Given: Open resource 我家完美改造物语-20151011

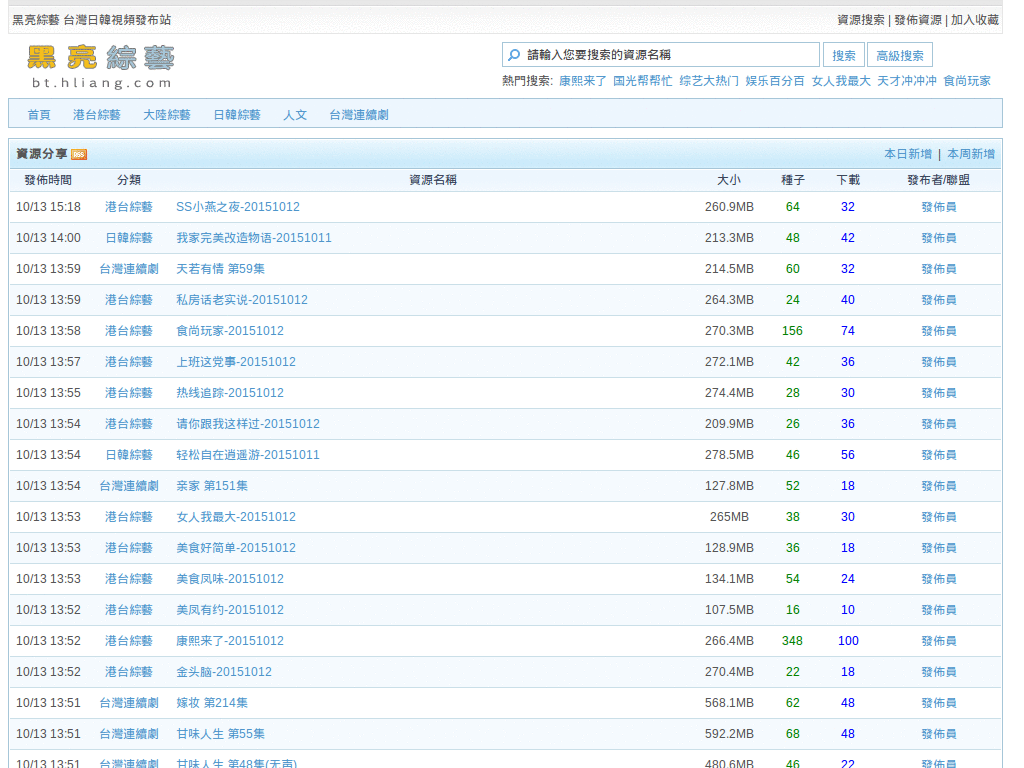Looking at the screenshot, I should [x=254, y=238].
